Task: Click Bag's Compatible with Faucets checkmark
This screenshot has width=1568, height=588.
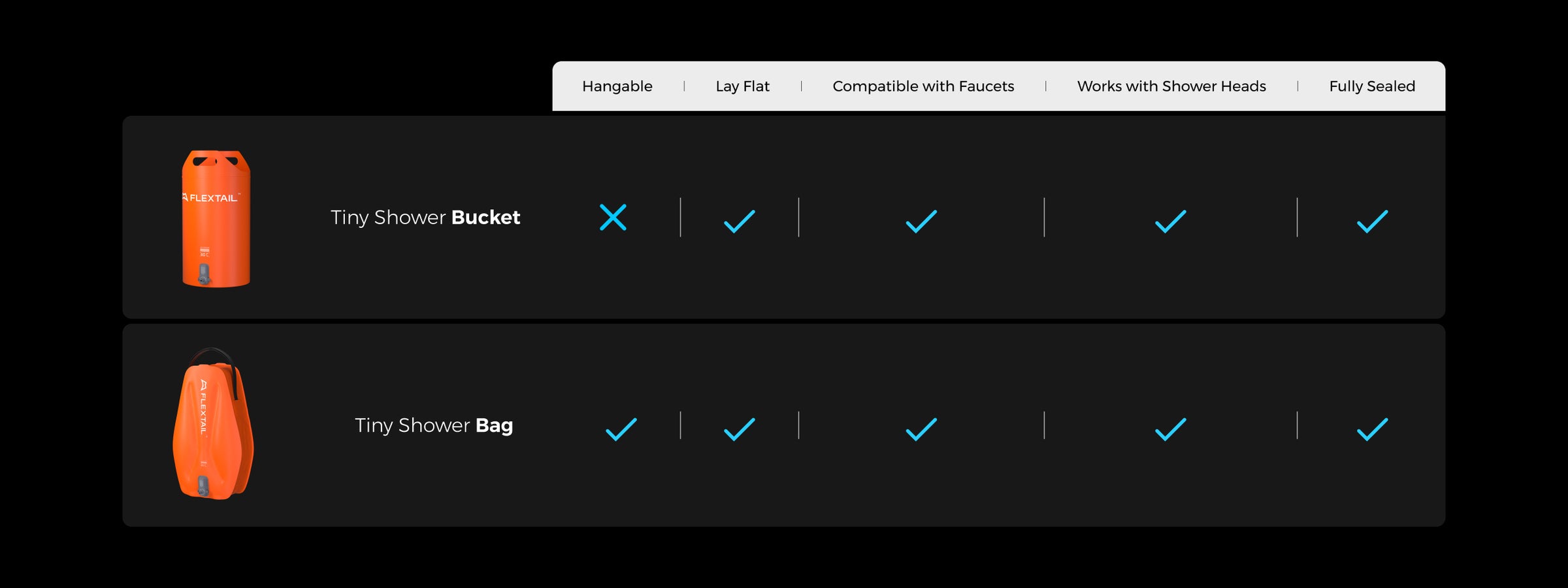Action: point(921,429)
